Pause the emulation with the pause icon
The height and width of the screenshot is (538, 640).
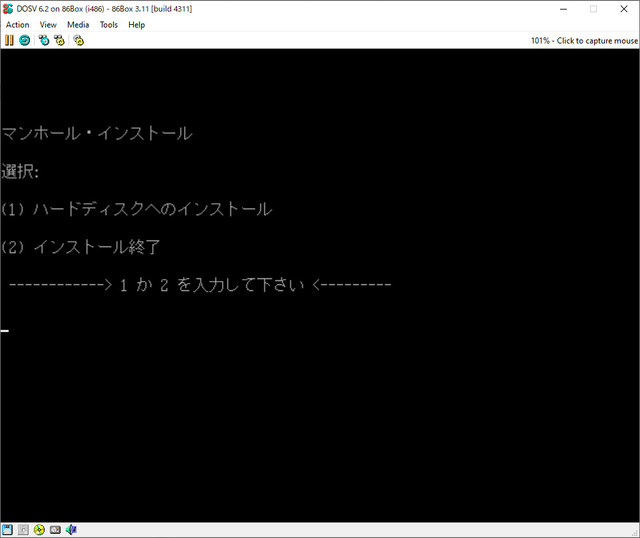(9, 40)
